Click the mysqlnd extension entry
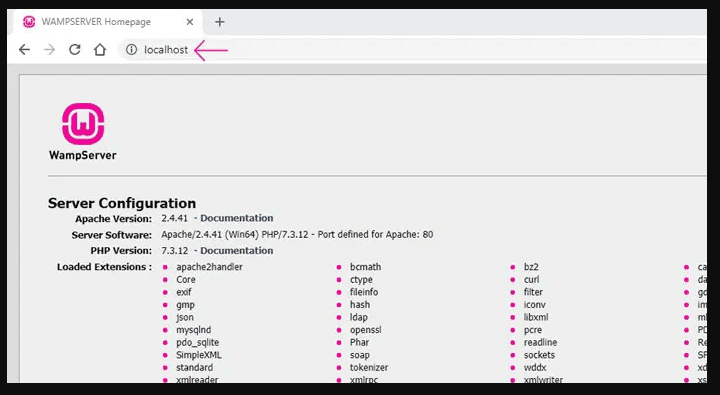This screenshot has width=720, height=395. [x=194, y=330]
